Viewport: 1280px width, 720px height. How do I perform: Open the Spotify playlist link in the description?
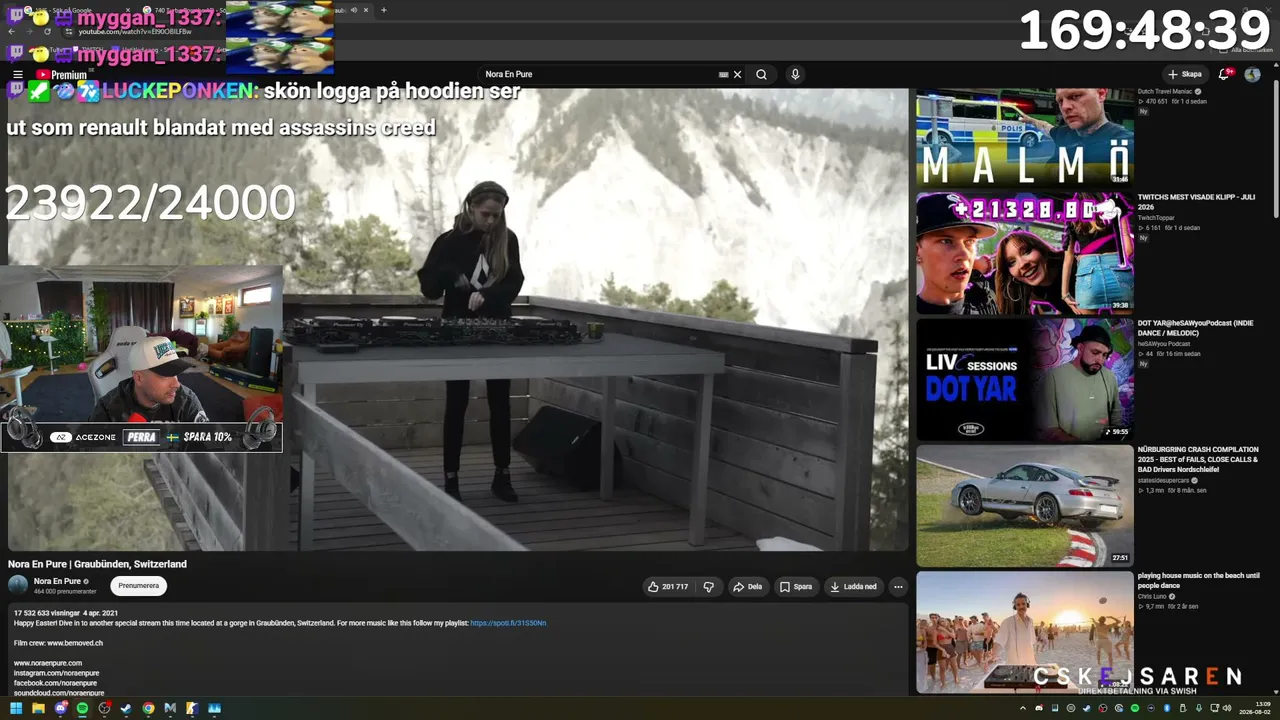pyautogui.click(x=508, y=623)
